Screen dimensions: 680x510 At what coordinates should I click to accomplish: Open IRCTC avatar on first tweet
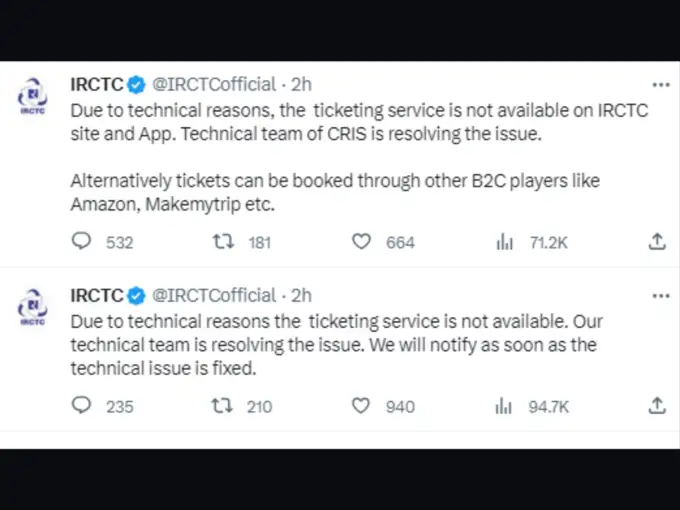(33, 96)
